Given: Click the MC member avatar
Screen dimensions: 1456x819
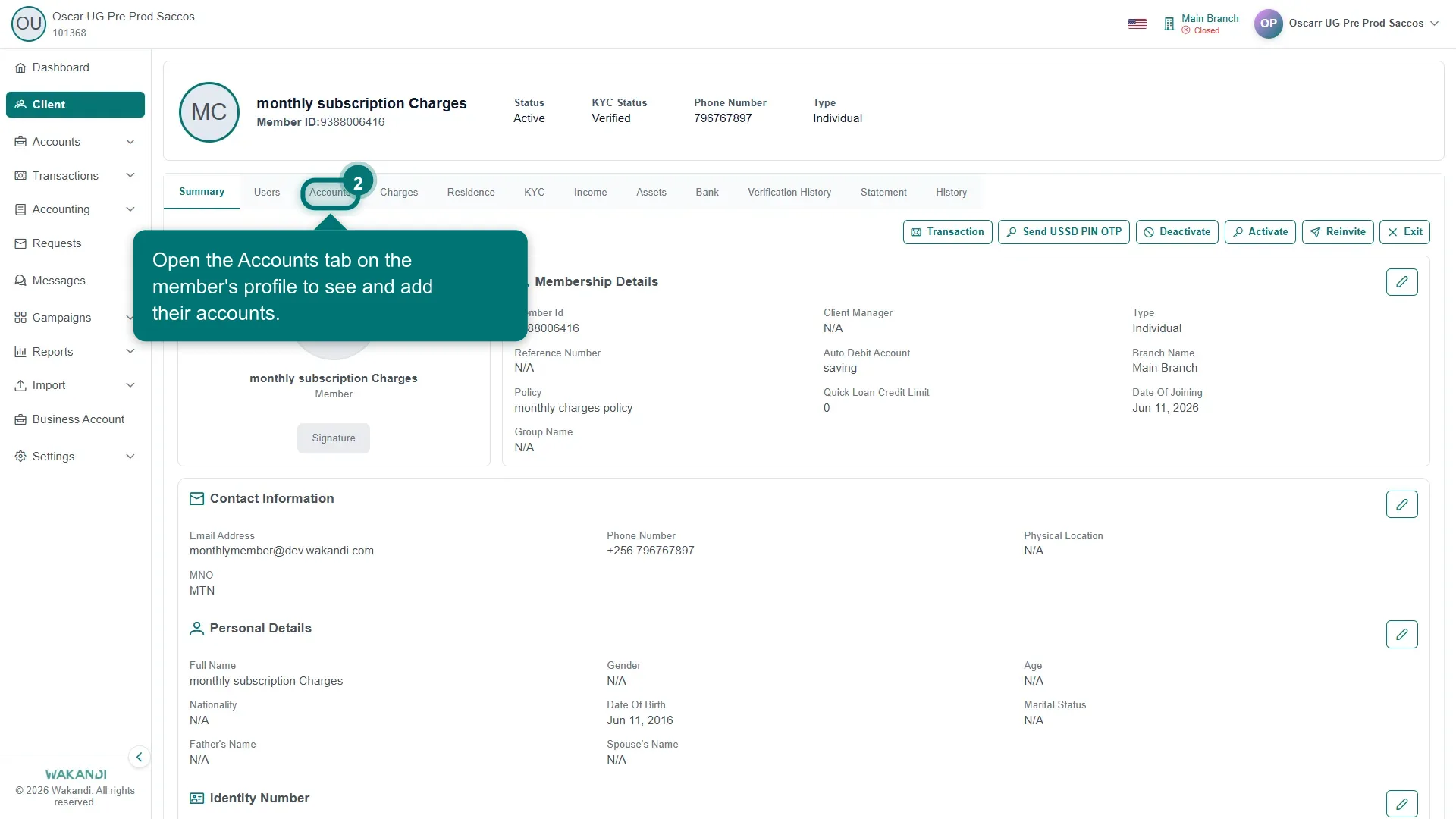Looking at the screenshot, I should click(x=209, y=112).
